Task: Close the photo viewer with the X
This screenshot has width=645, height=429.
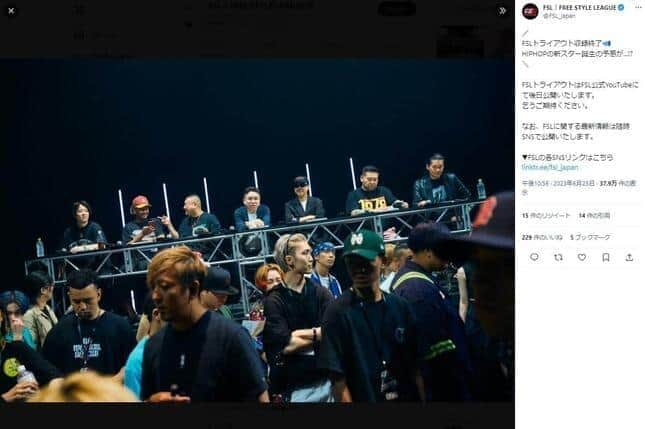Action: 11,11
